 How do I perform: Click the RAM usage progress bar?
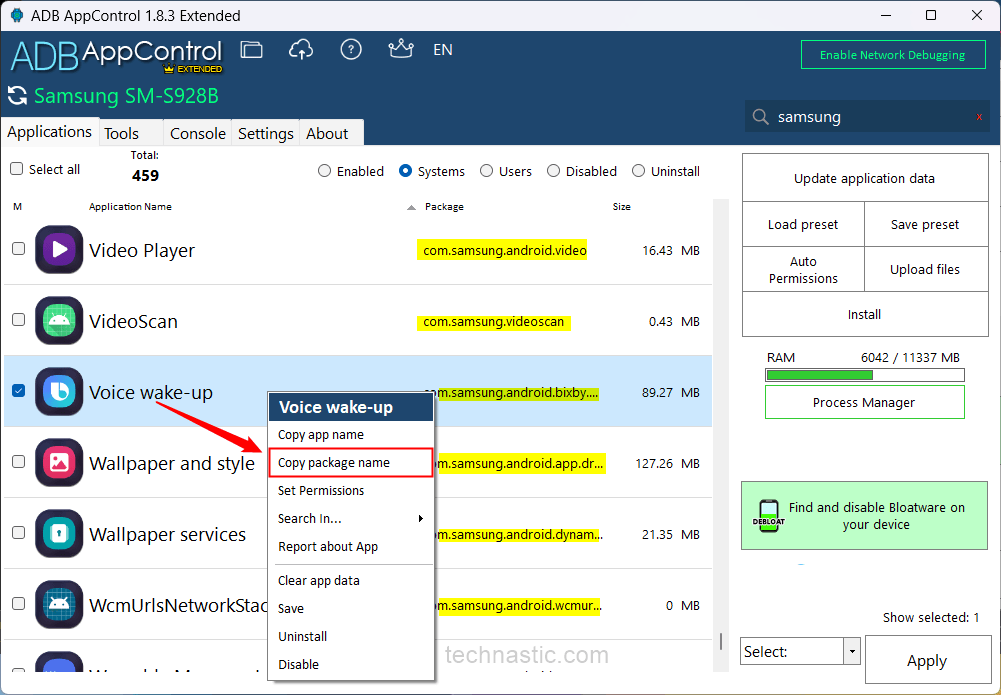(x=864, y=376)
